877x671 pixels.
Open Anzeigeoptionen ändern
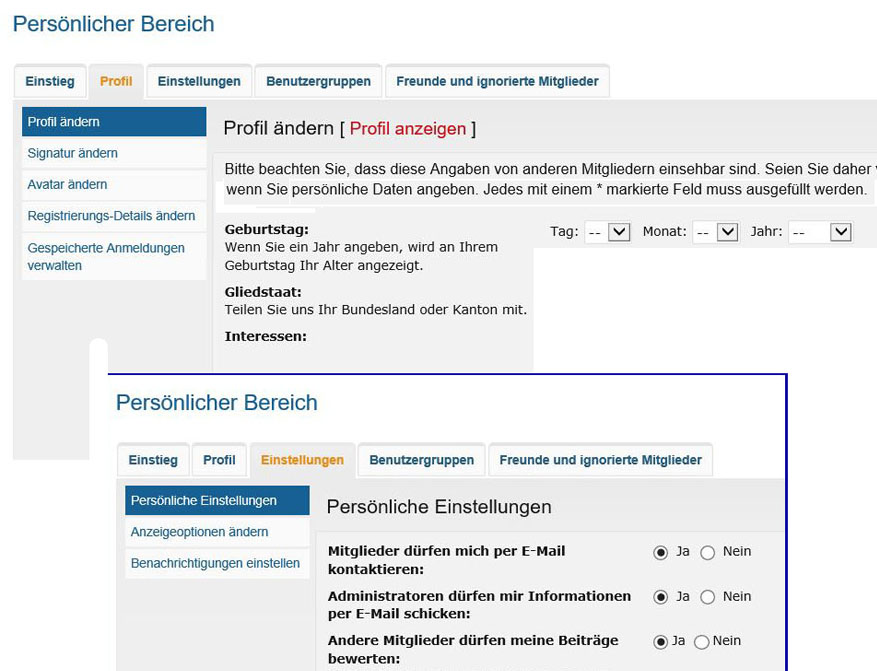point(200,532)
